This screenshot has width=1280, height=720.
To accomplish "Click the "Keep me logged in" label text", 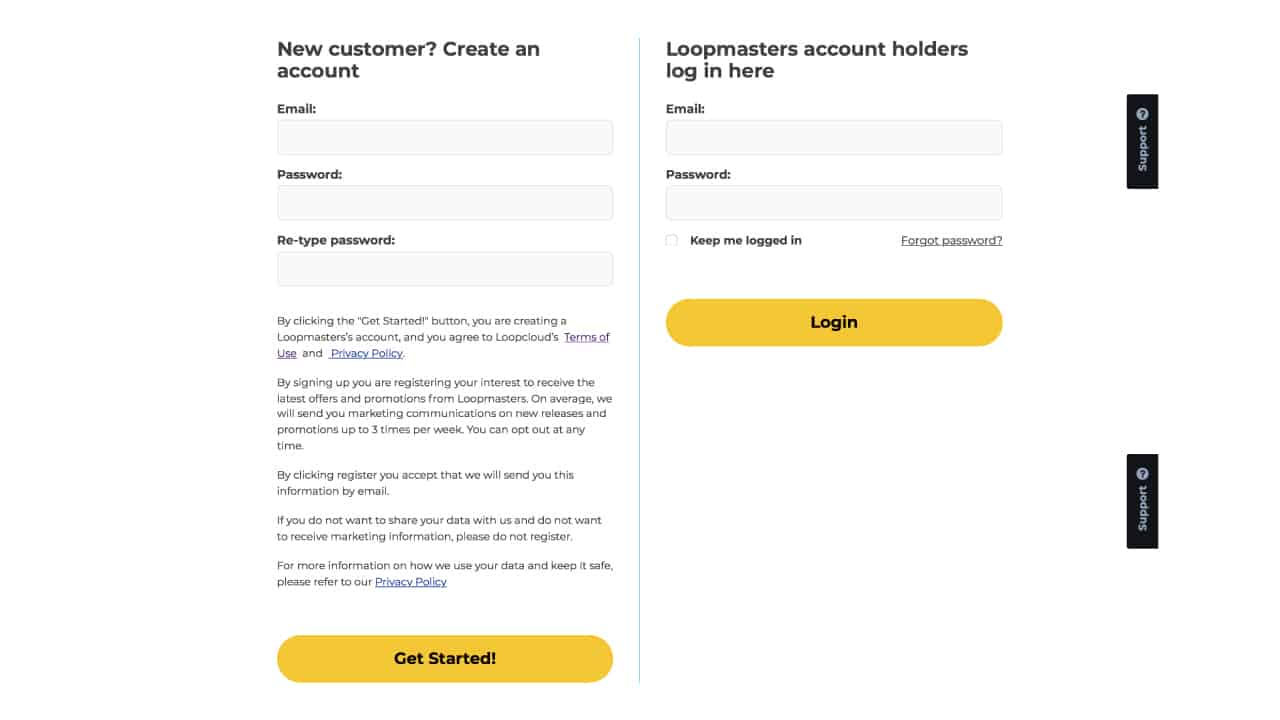I will (745, 241).
